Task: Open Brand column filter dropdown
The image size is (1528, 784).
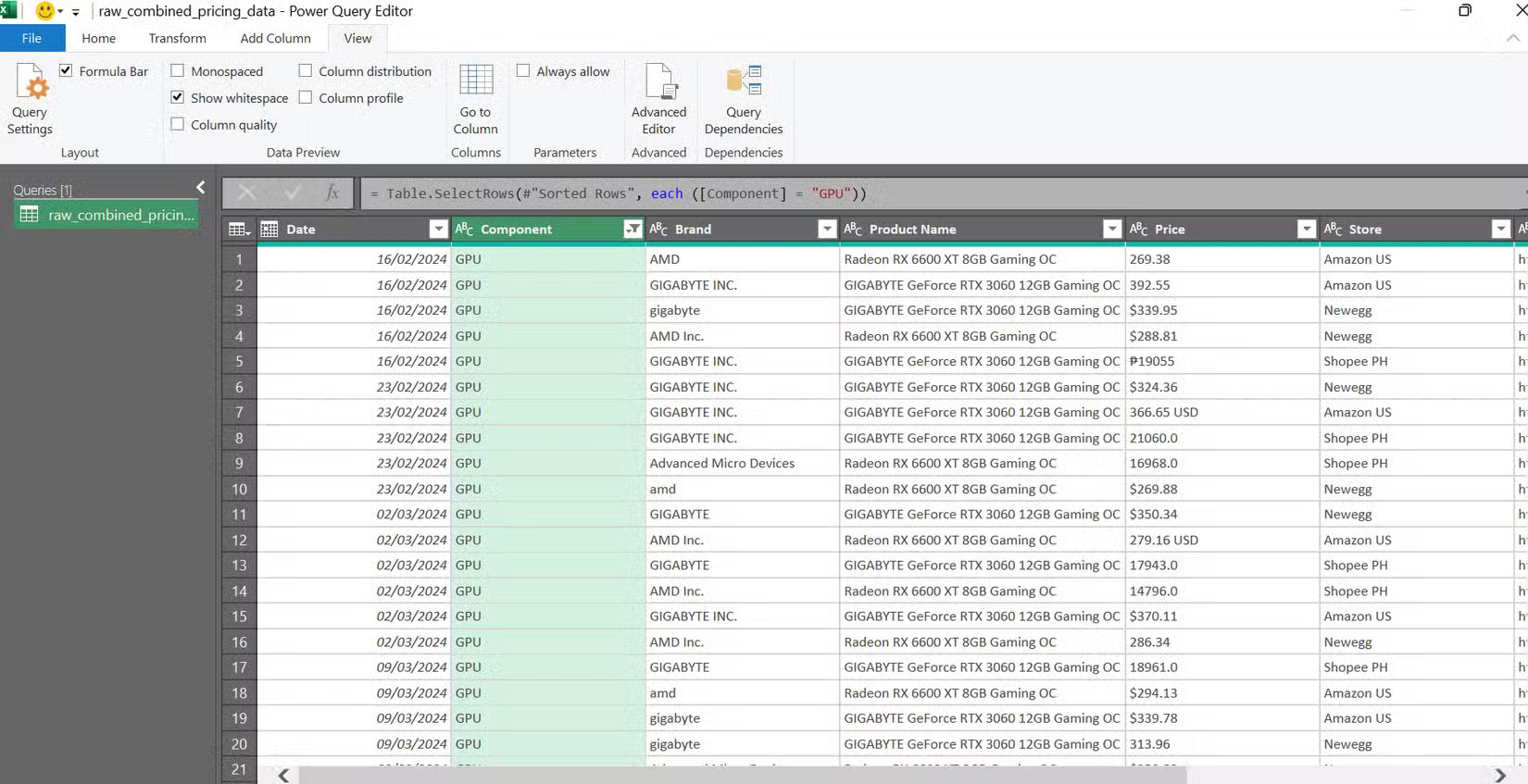Action: tap(827, 230)
